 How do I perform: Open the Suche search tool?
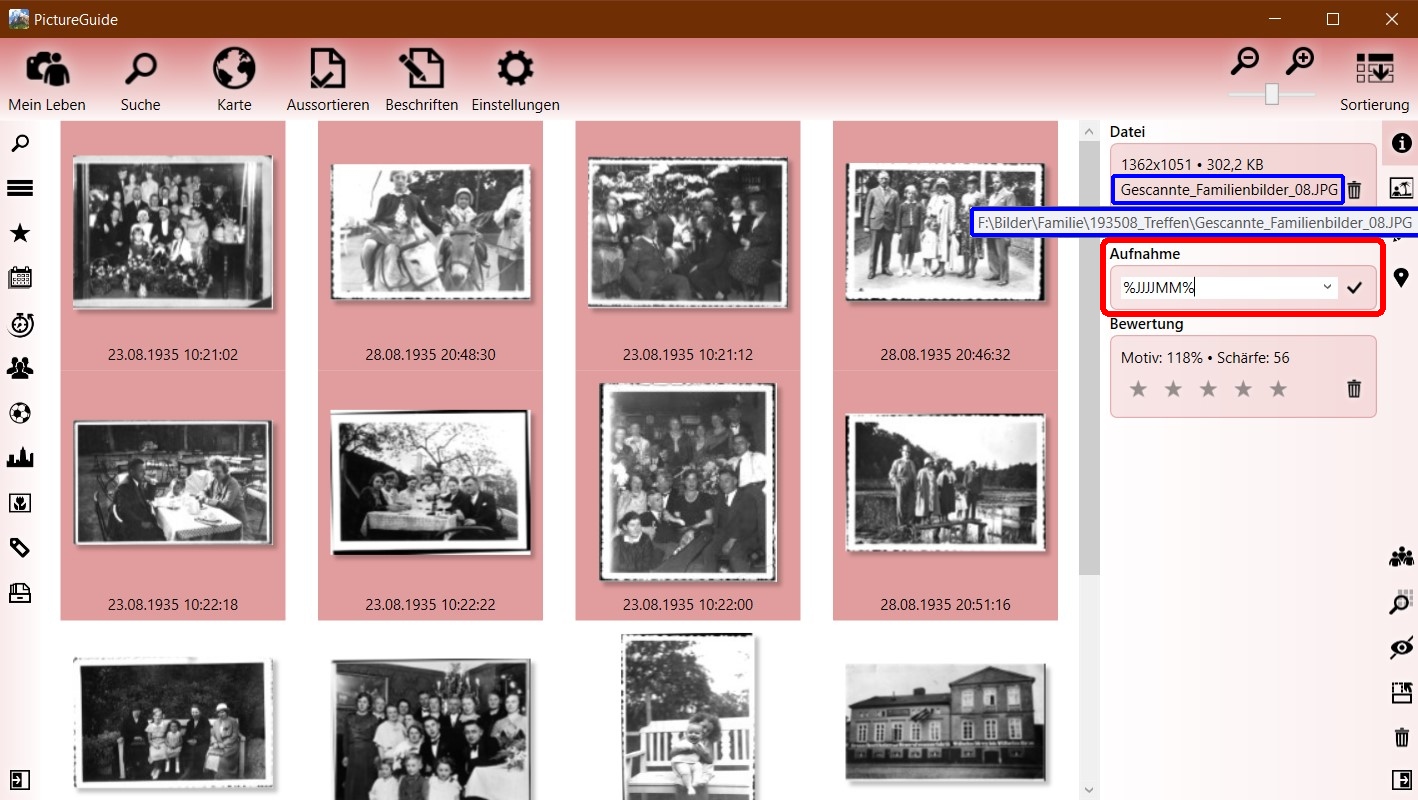click(x=140, y=80)
